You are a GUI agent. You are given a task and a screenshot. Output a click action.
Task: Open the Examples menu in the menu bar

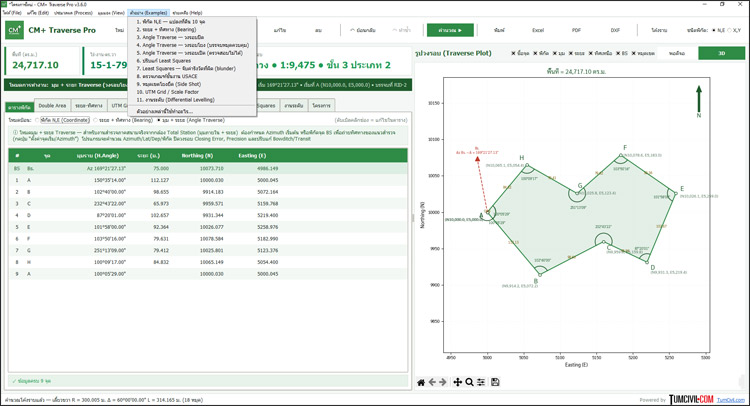tap(148, 13)
